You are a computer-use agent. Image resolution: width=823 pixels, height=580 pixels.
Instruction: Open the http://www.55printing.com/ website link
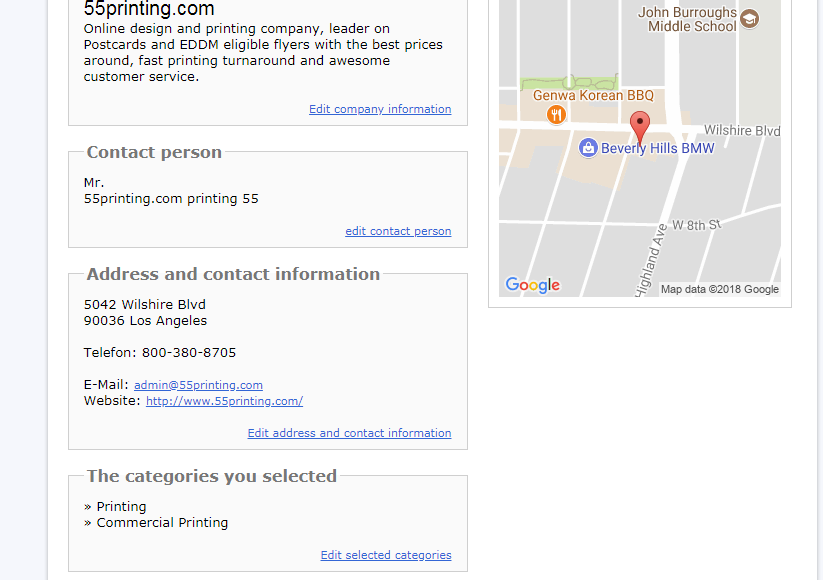click(224, 401)
